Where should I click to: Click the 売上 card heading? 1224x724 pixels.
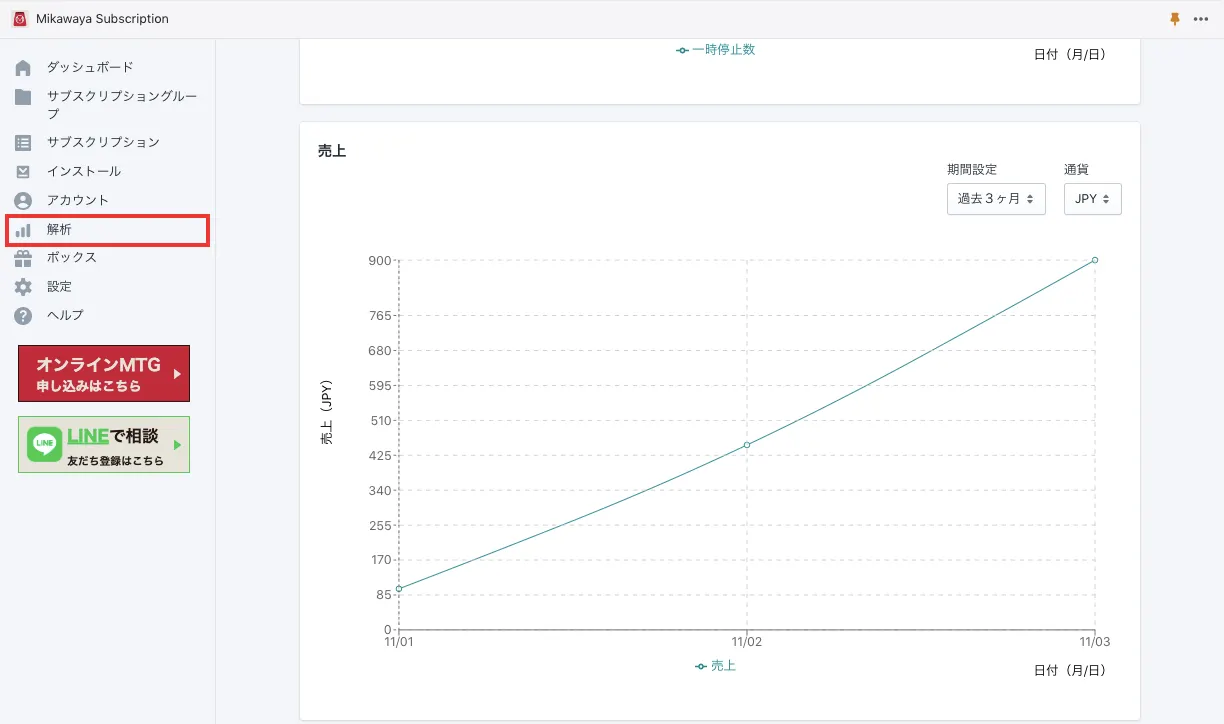[332, 151]
